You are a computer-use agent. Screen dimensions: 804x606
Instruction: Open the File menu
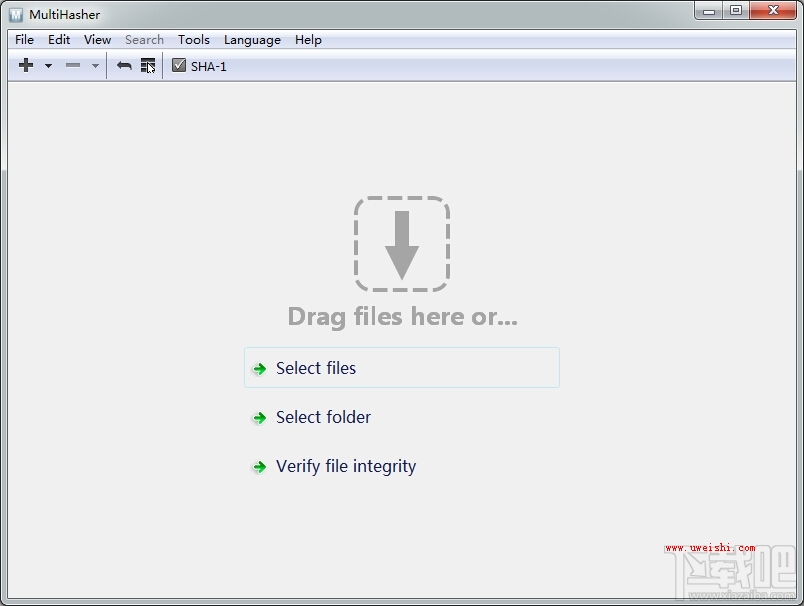(x=24, y=39)
